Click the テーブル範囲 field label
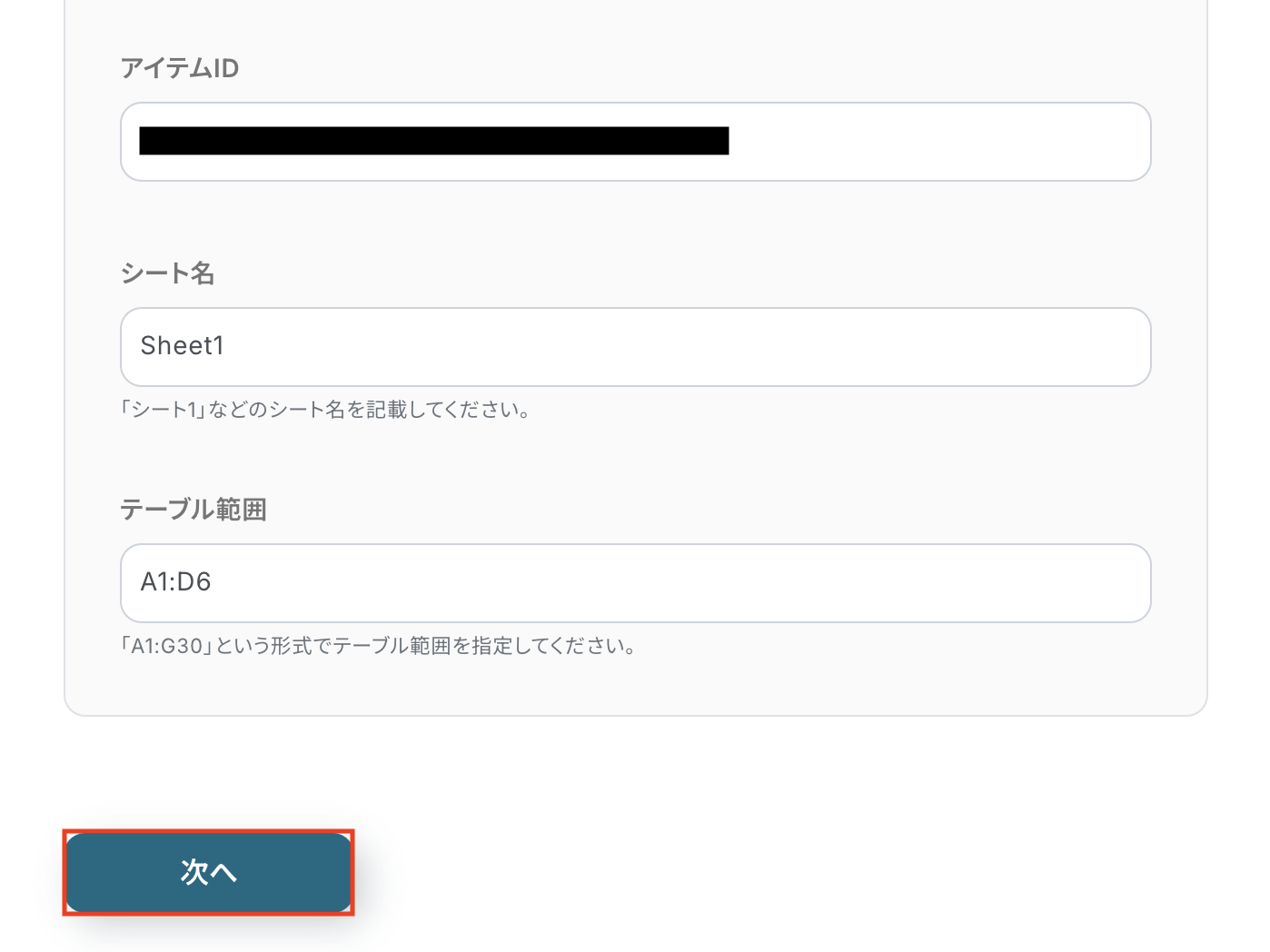 (x=193, y=510)
